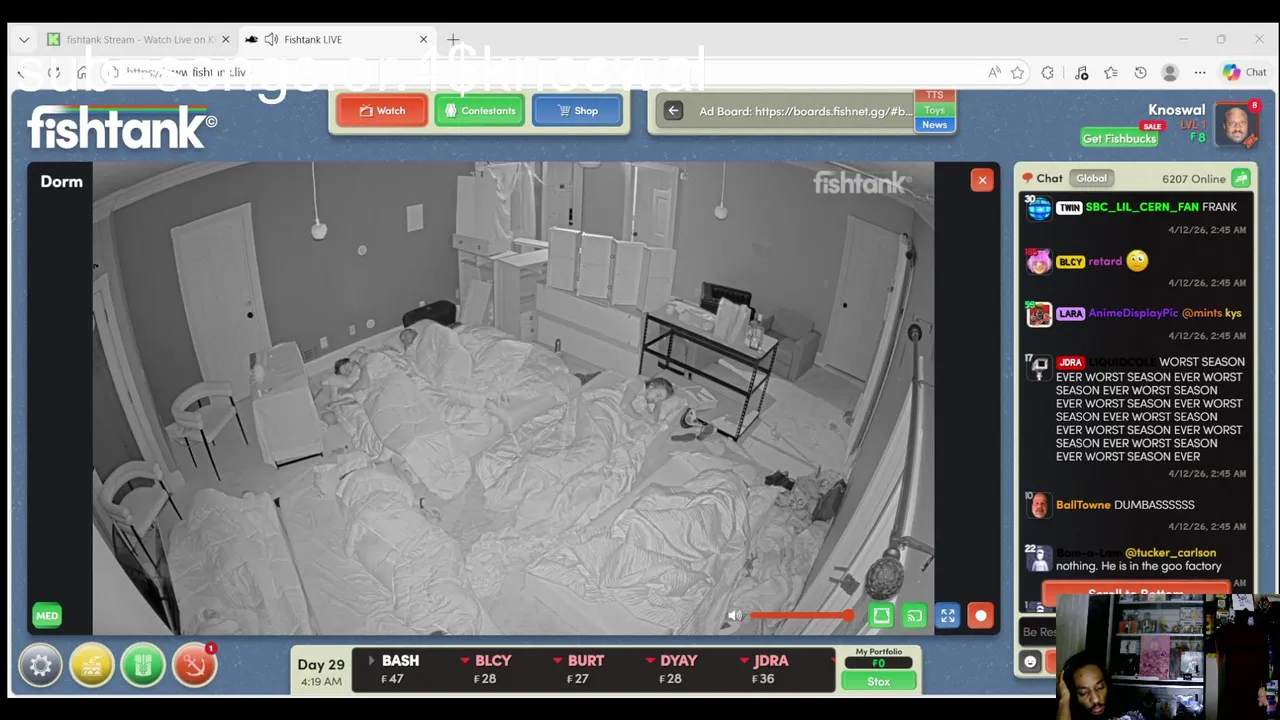Select the TTS tab on the ticker
This screenshot has height=720, width=1280.
pyautogui.click(x=934, y=95)
